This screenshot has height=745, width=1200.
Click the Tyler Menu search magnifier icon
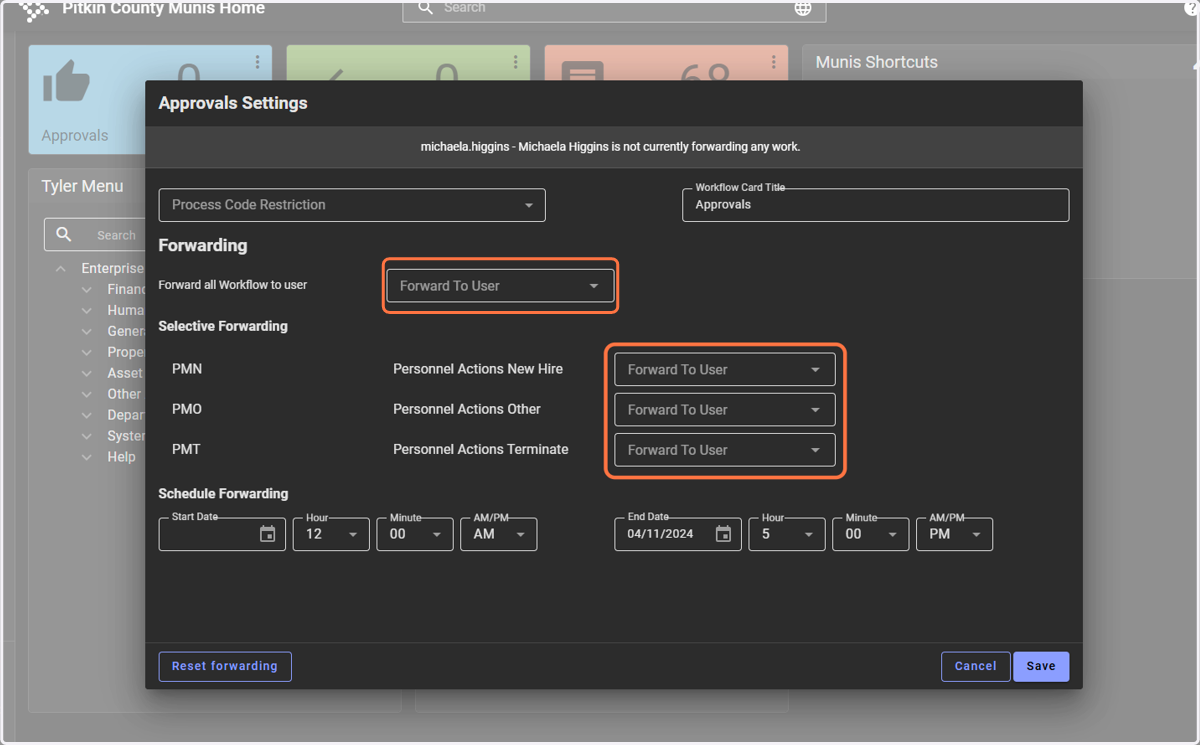point(64,235)
